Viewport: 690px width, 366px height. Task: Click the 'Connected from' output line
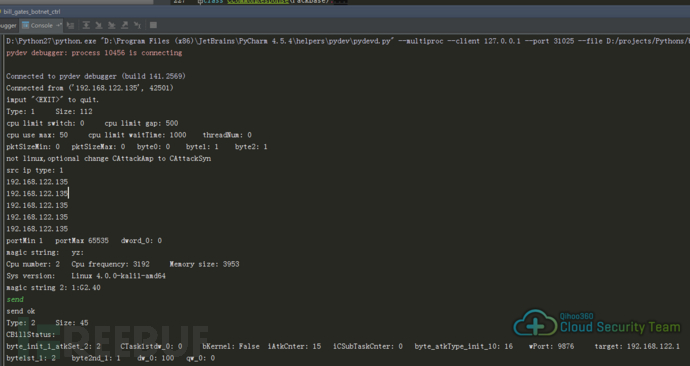coord(90,88)
